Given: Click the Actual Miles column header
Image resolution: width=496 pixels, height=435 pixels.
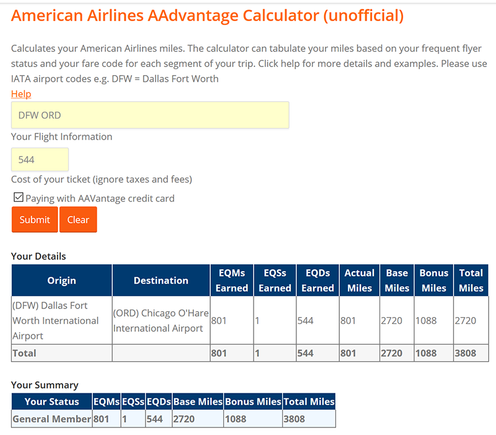Looking at the screenshot, I should 359,280.
